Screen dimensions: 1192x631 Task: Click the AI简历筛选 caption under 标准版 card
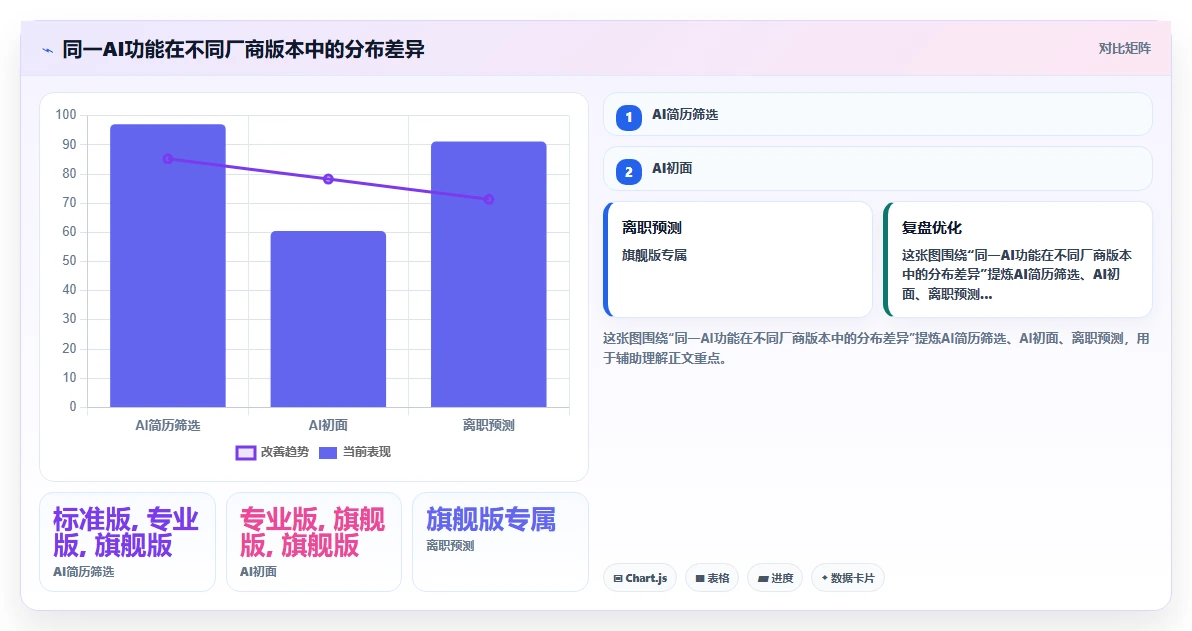(84, 572)
